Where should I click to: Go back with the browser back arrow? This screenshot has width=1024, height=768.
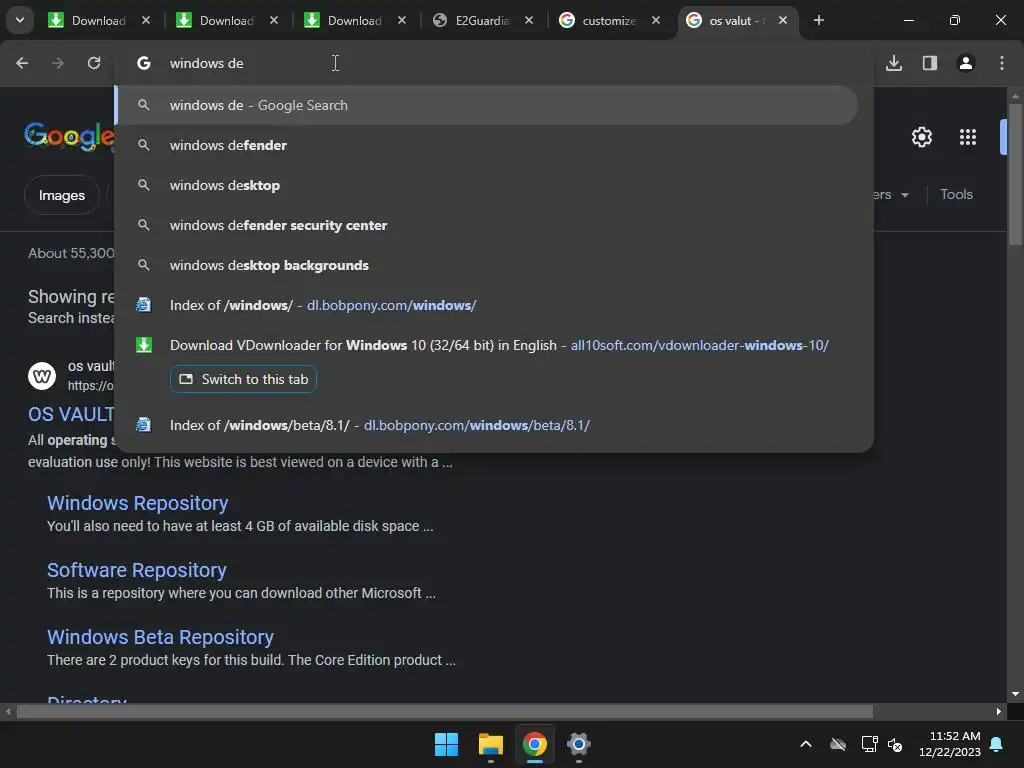[22, 63]
